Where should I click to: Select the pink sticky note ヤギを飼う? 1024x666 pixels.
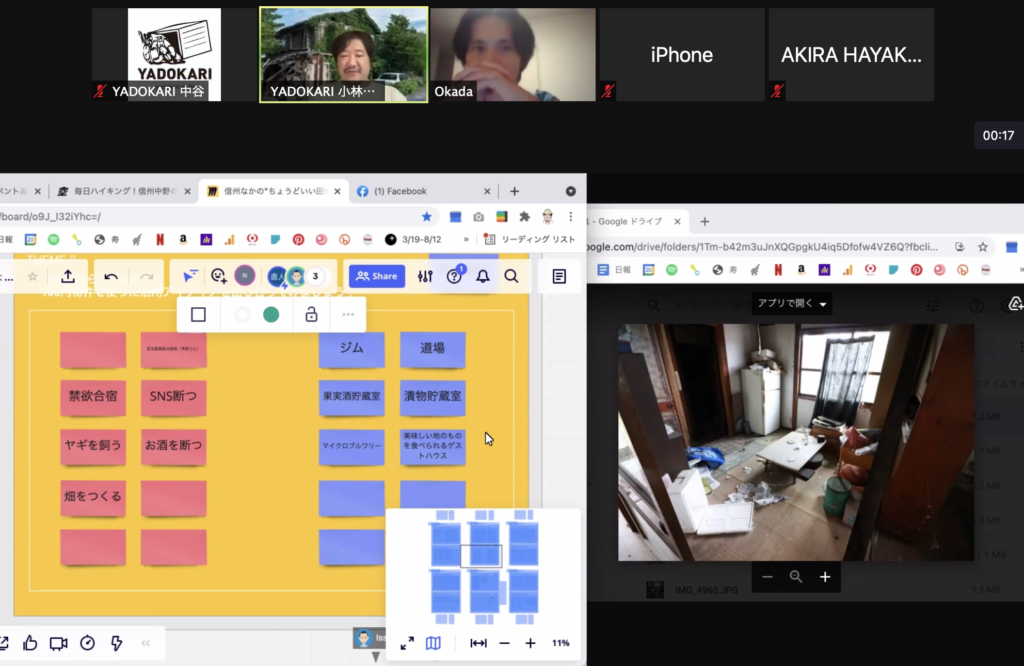click(x=93, y=446)
